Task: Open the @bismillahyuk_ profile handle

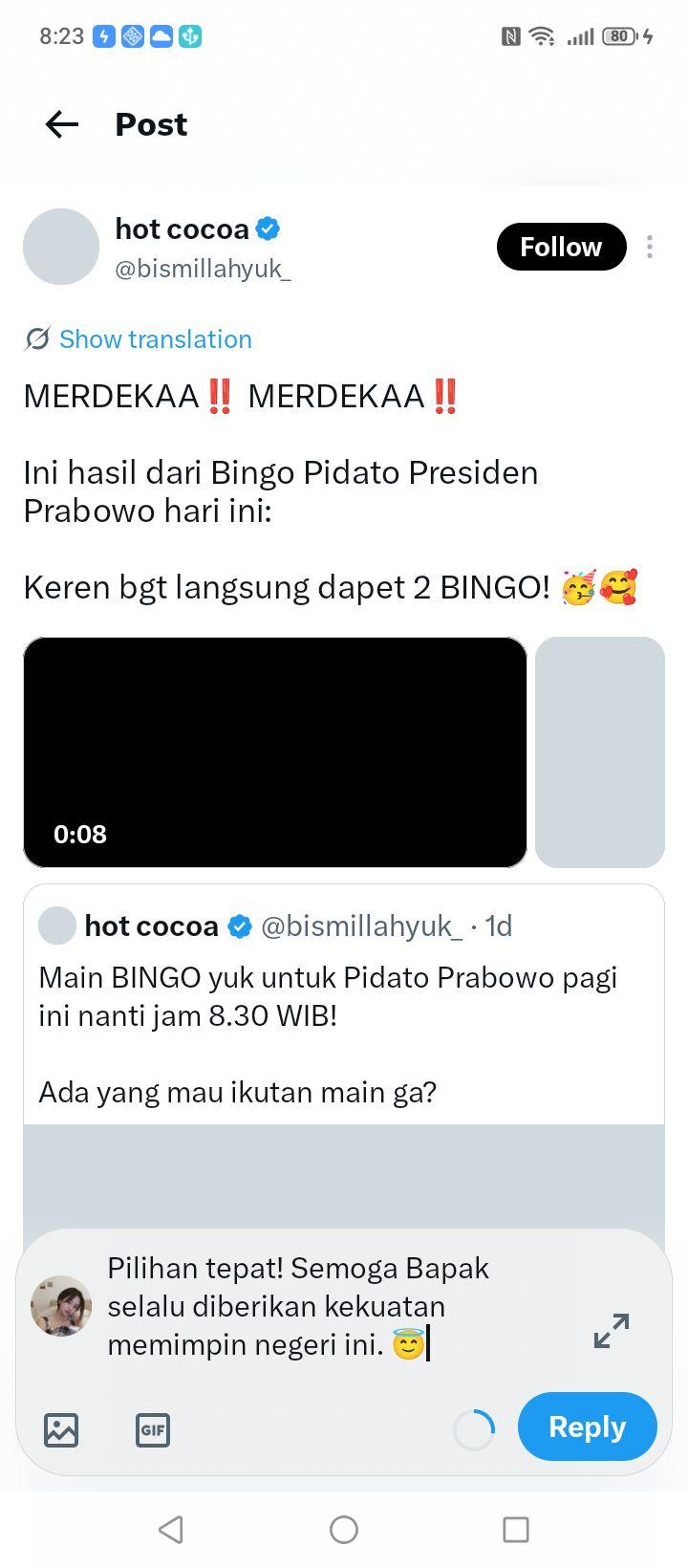Action: pyautogui.click(x=203, y=269)
